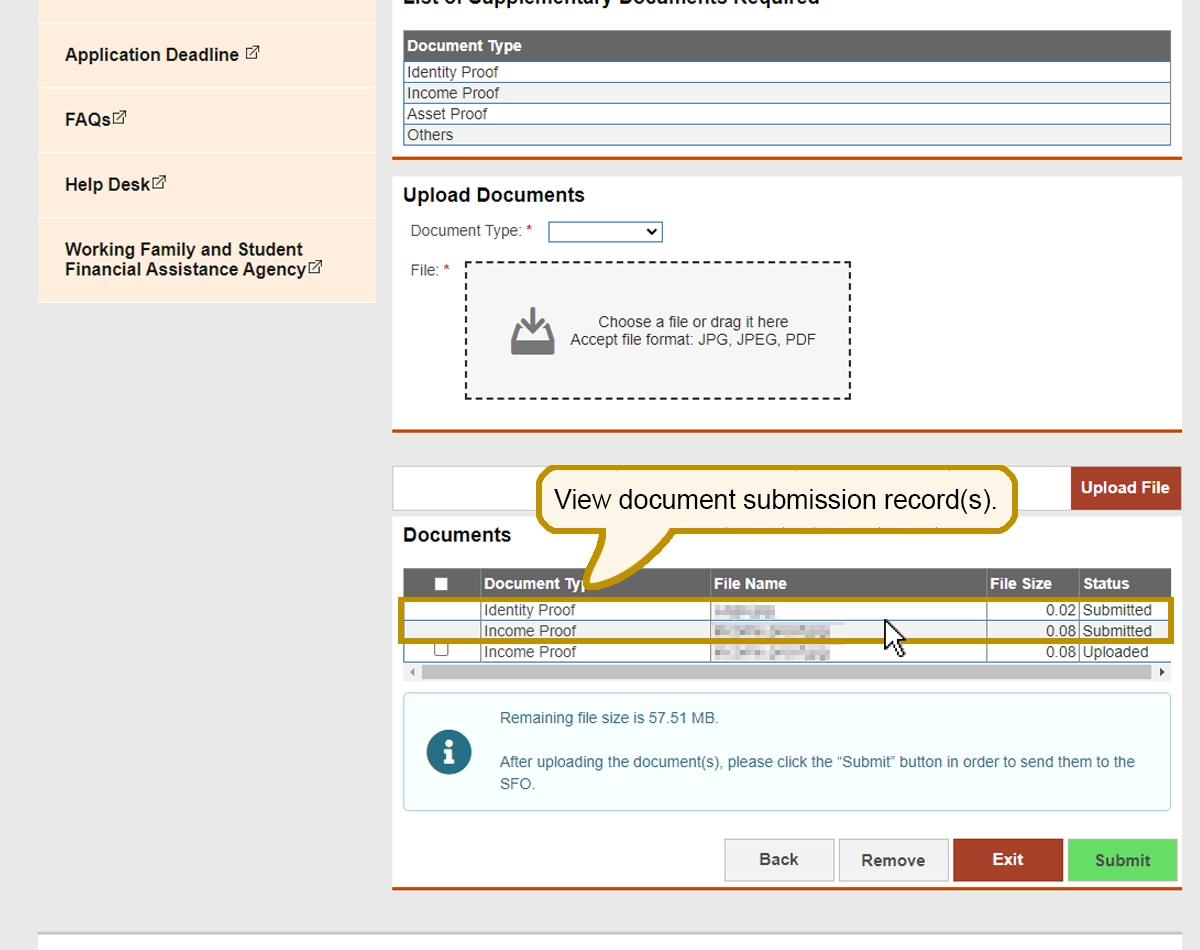Check the Uploaded Income Proof row checkbox
This screenshot has width=1200, height=950.
441,650
